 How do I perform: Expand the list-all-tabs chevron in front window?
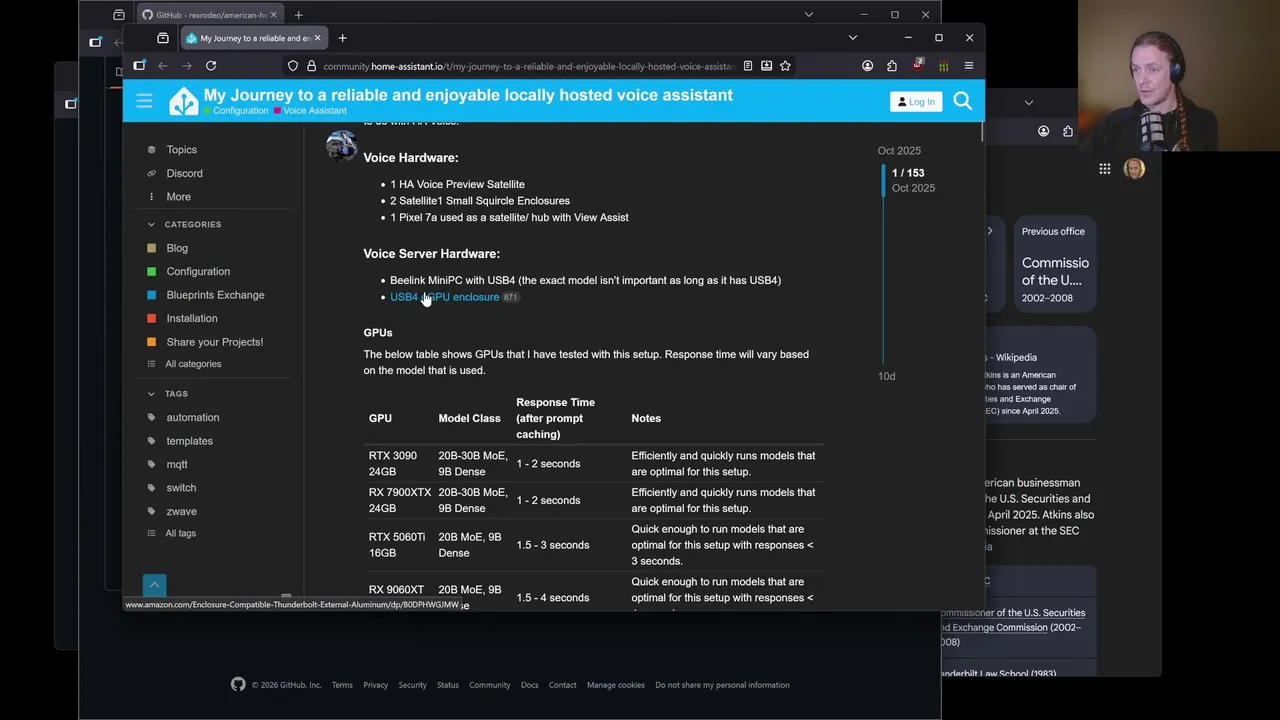point(852,38)
